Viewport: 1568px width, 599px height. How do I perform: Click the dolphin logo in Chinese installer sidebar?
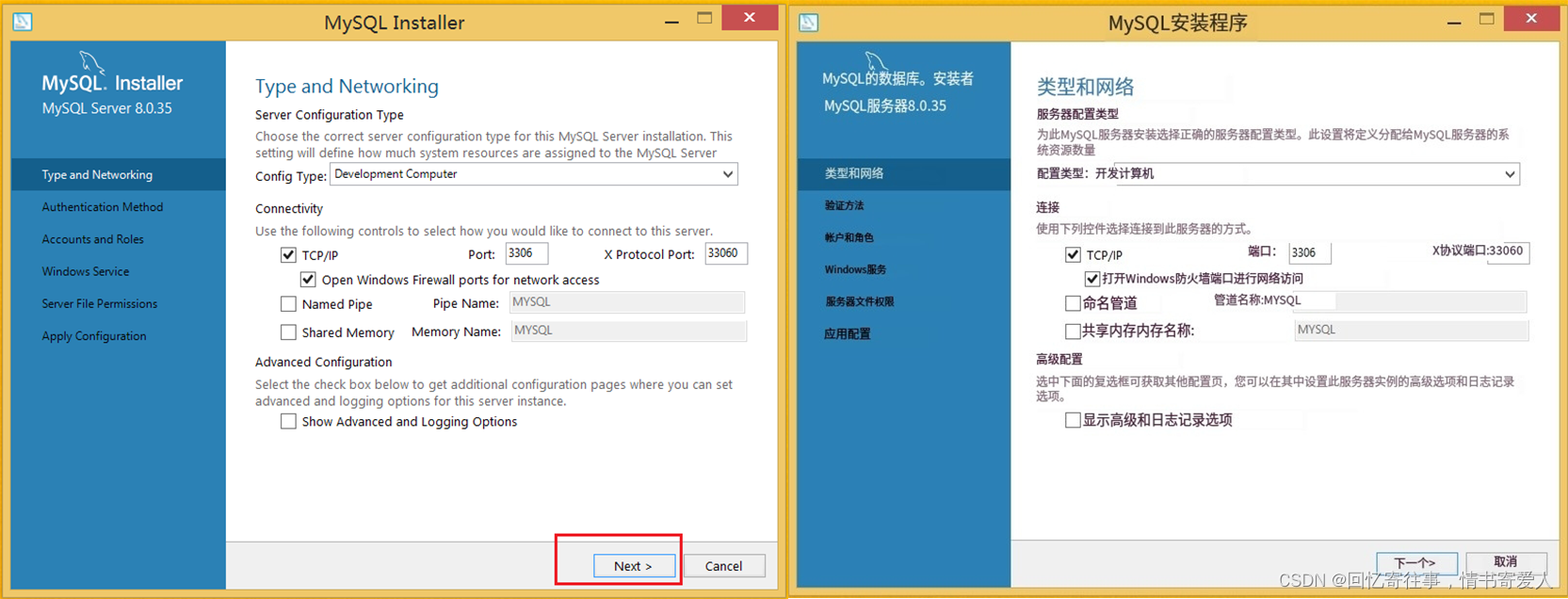click(x=877, y=61)
